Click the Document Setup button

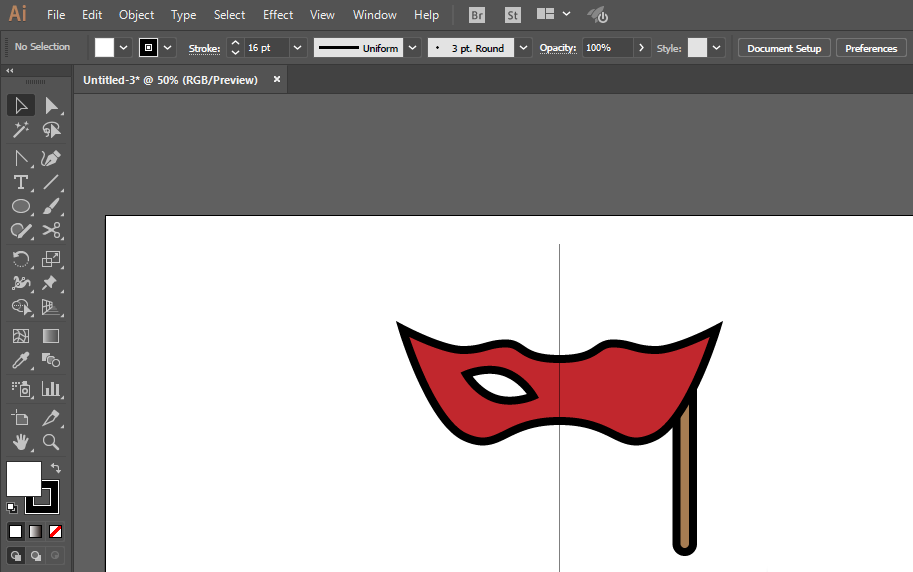[783, 48]
